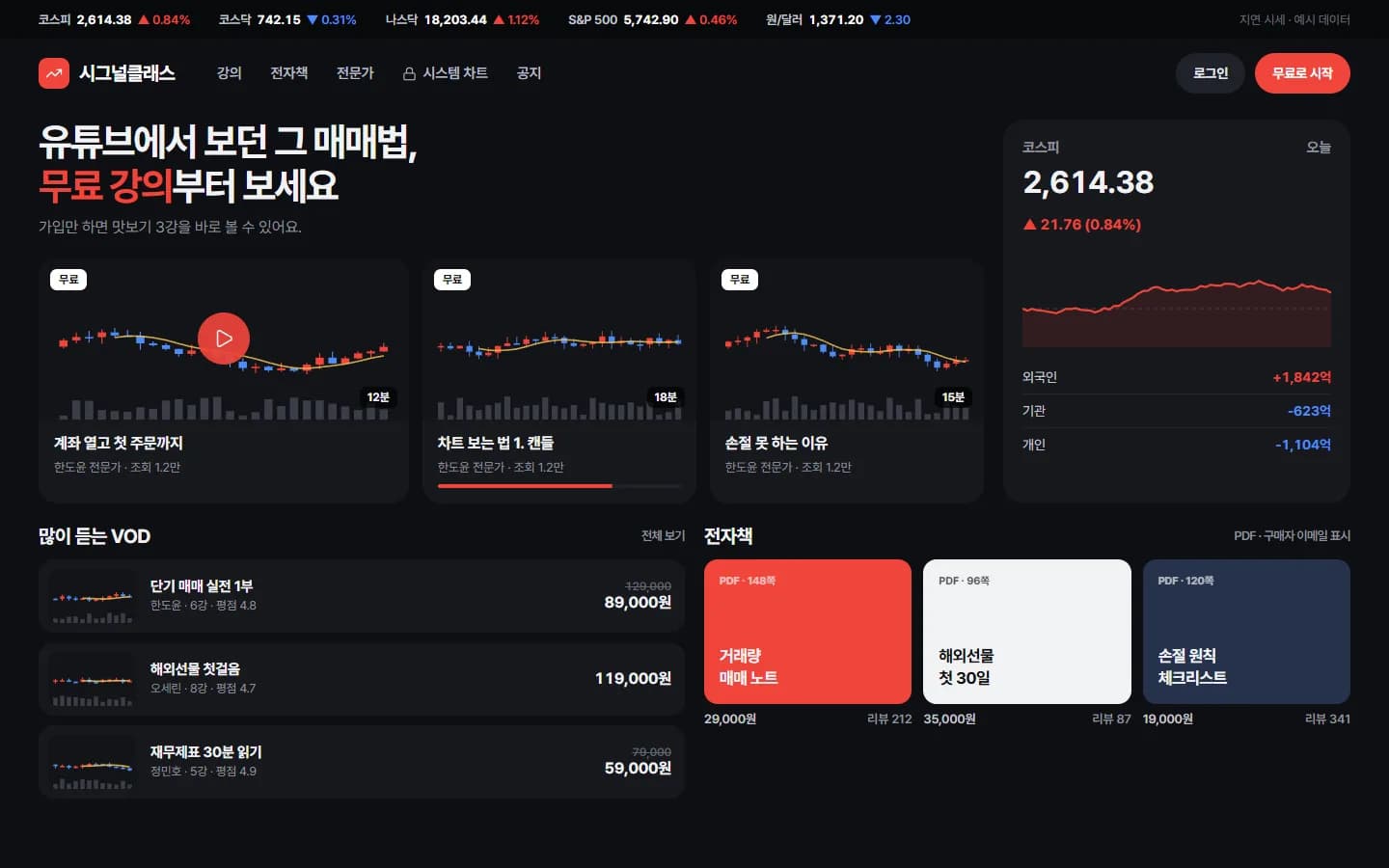Open the 전자책 menu

(x=289, y=73)
